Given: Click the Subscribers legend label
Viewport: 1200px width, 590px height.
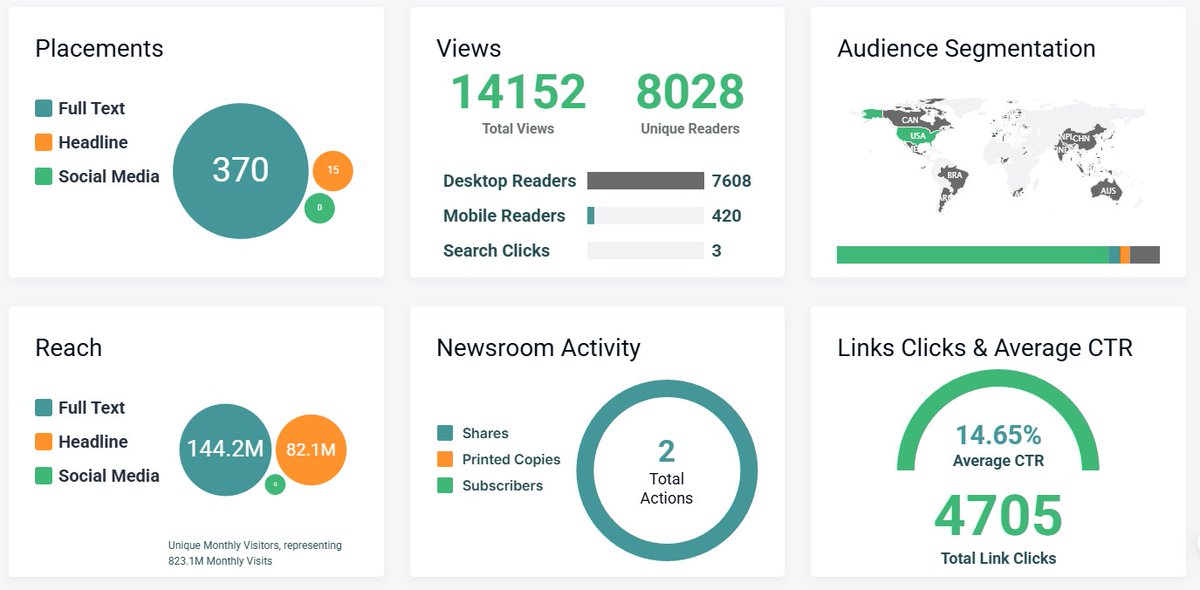Looking at the screenshot, I should pos(502,485).
